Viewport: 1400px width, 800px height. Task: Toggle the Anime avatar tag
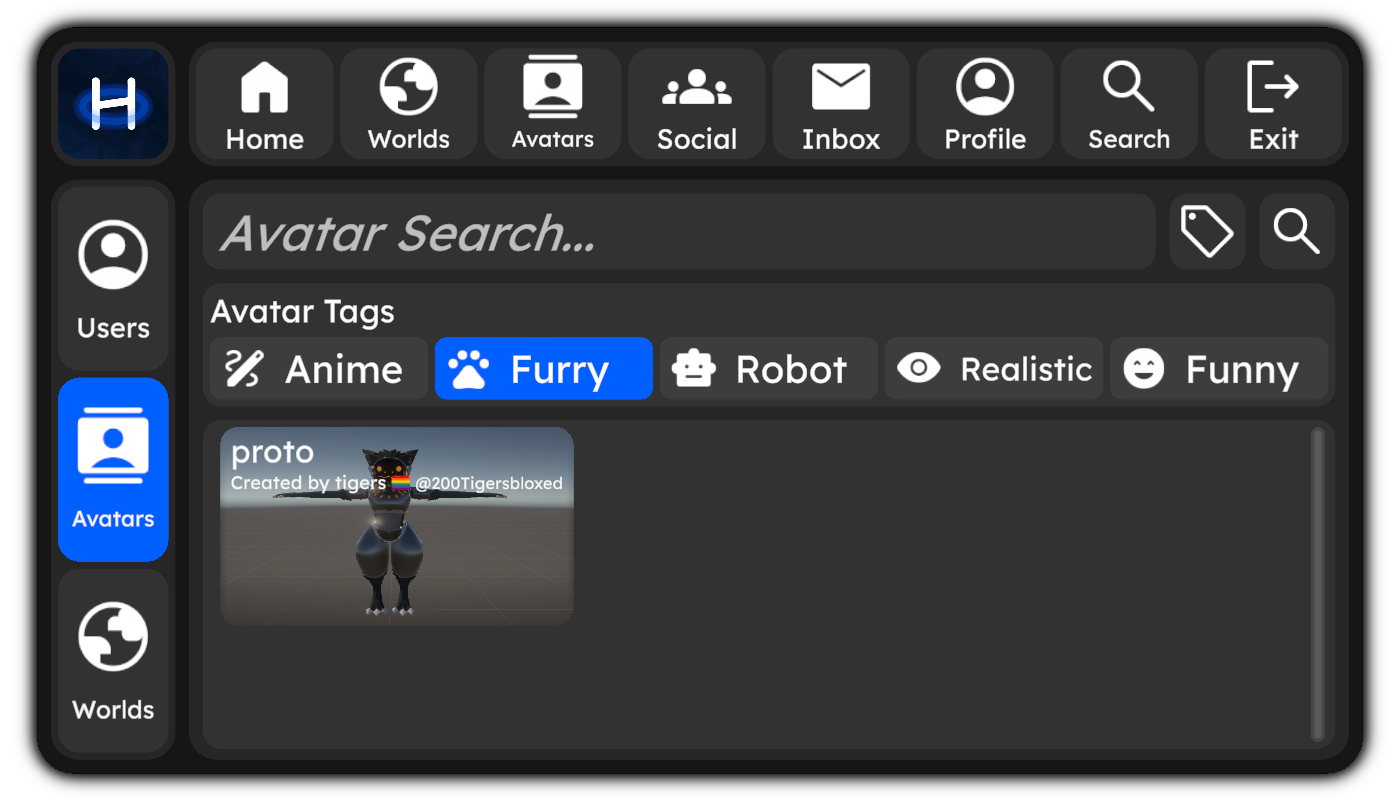pyautogui.click(x=319, y=369)
